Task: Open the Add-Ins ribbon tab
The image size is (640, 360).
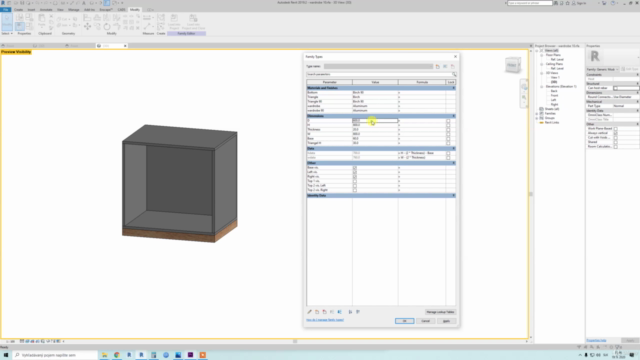Action: pyautogui.click(x=89, y=9)
